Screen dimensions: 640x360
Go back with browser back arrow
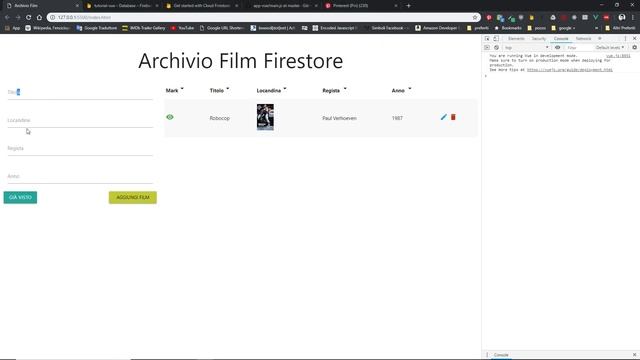tap(7, 18)
